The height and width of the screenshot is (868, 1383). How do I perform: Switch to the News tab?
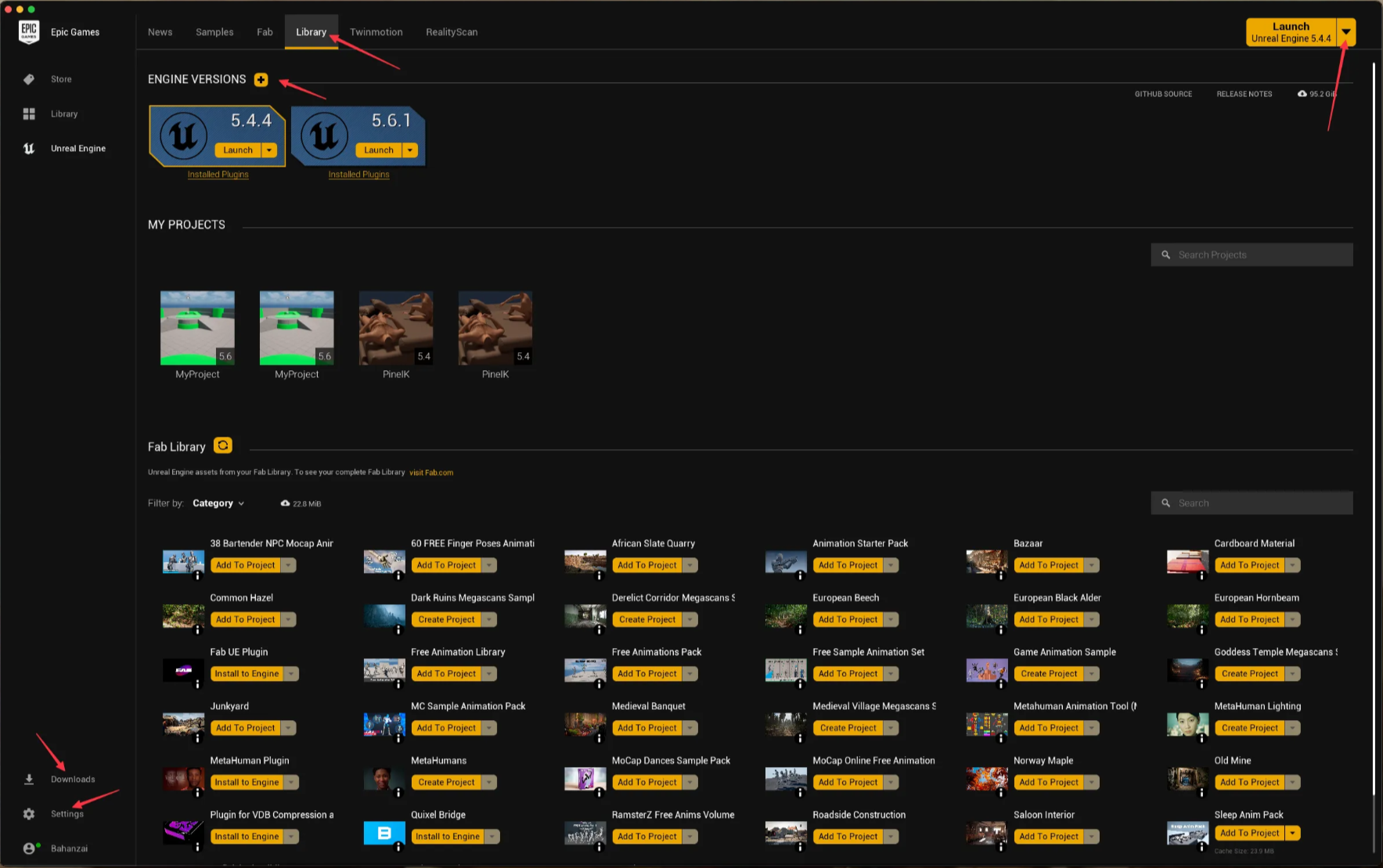pyautogui.click(x=160, y=32)
